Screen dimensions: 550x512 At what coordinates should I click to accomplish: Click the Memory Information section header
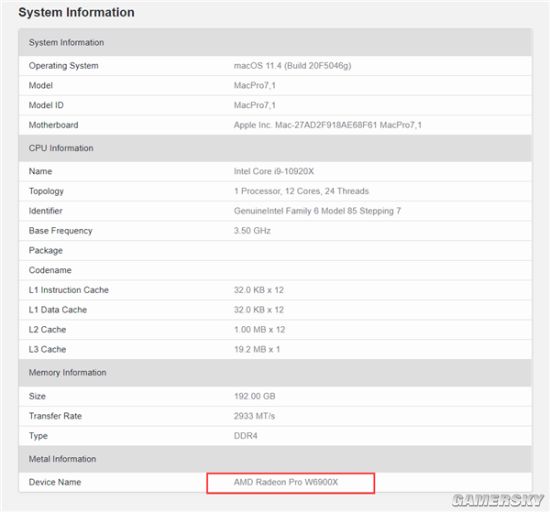coord(275,372)
